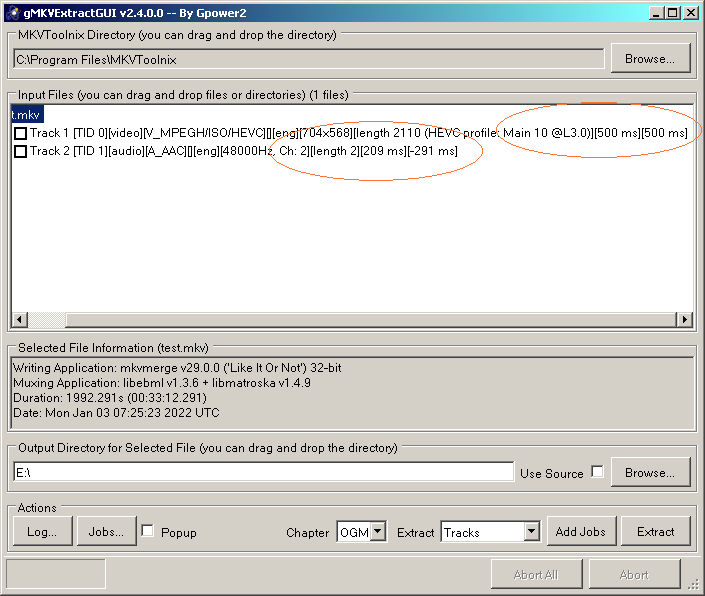Open the Extract mode Tracks dropdown
This screenshot has width=705, height=596.
pos(531,532)
